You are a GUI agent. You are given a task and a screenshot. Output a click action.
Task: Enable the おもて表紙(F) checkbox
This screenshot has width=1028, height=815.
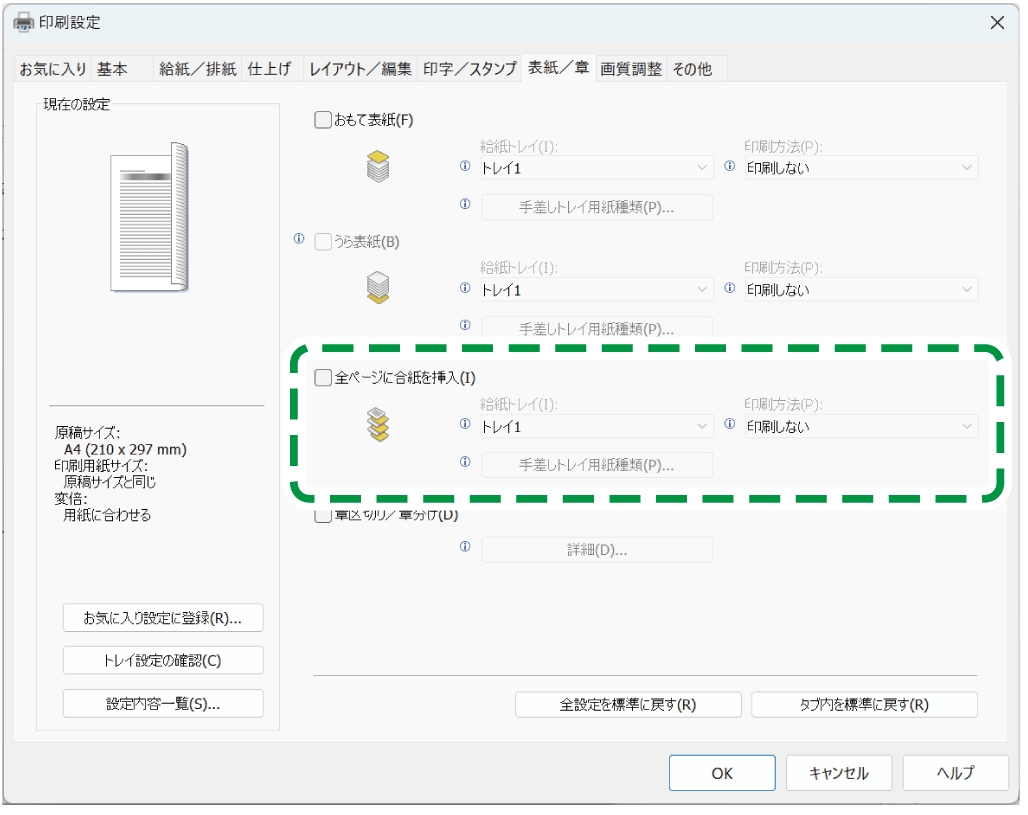click(322, 120)
